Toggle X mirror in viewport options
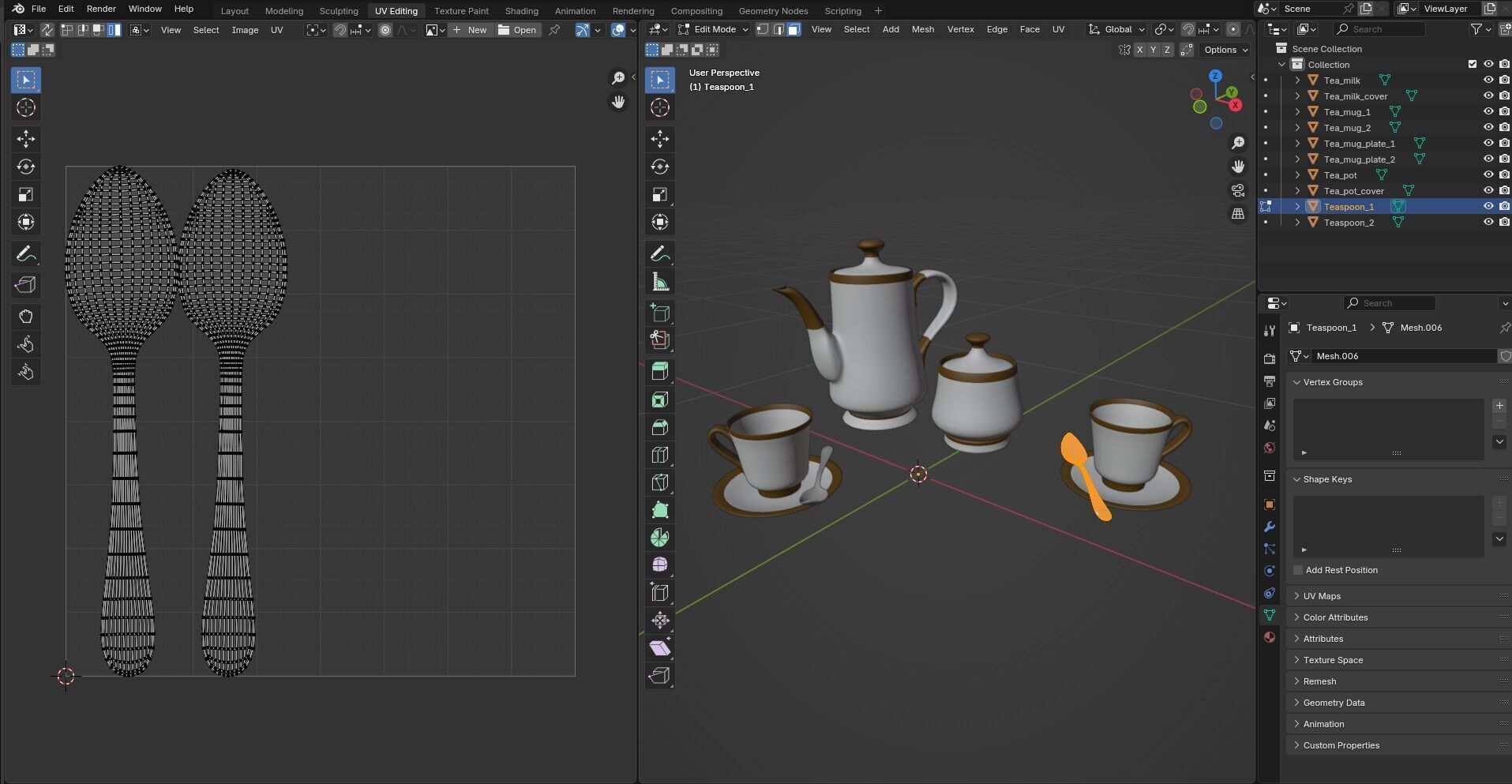1512x784 pixels. (x=1139, y=50)
